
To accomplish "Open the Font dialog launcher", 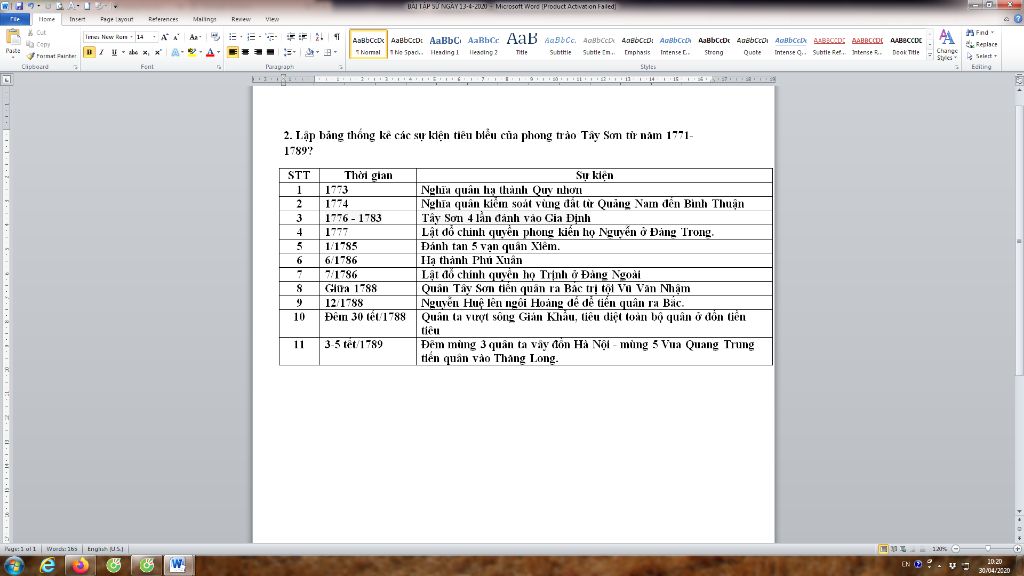I will (x=219, y=67).
